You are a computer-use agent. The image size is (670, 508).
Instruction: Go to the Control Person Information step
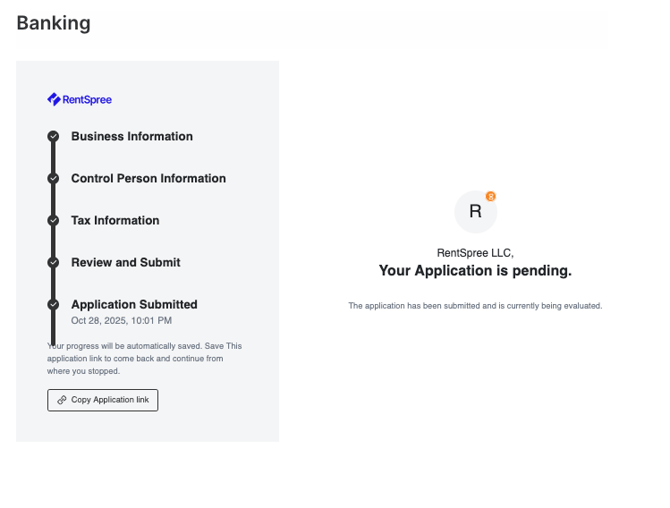pyautogui.click(x=148, y=179)
